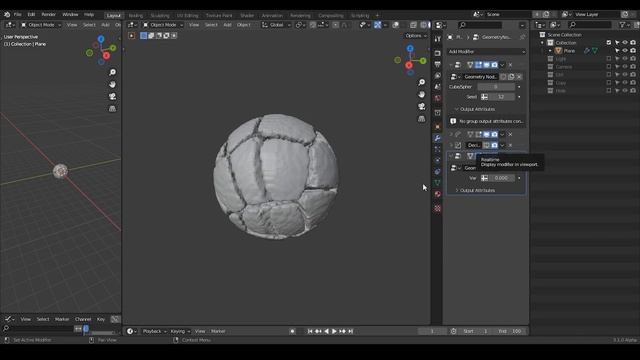Unlink the Geometry Nodes node group
The height and width of the screenshot is (360, 640).
point(519,77)
